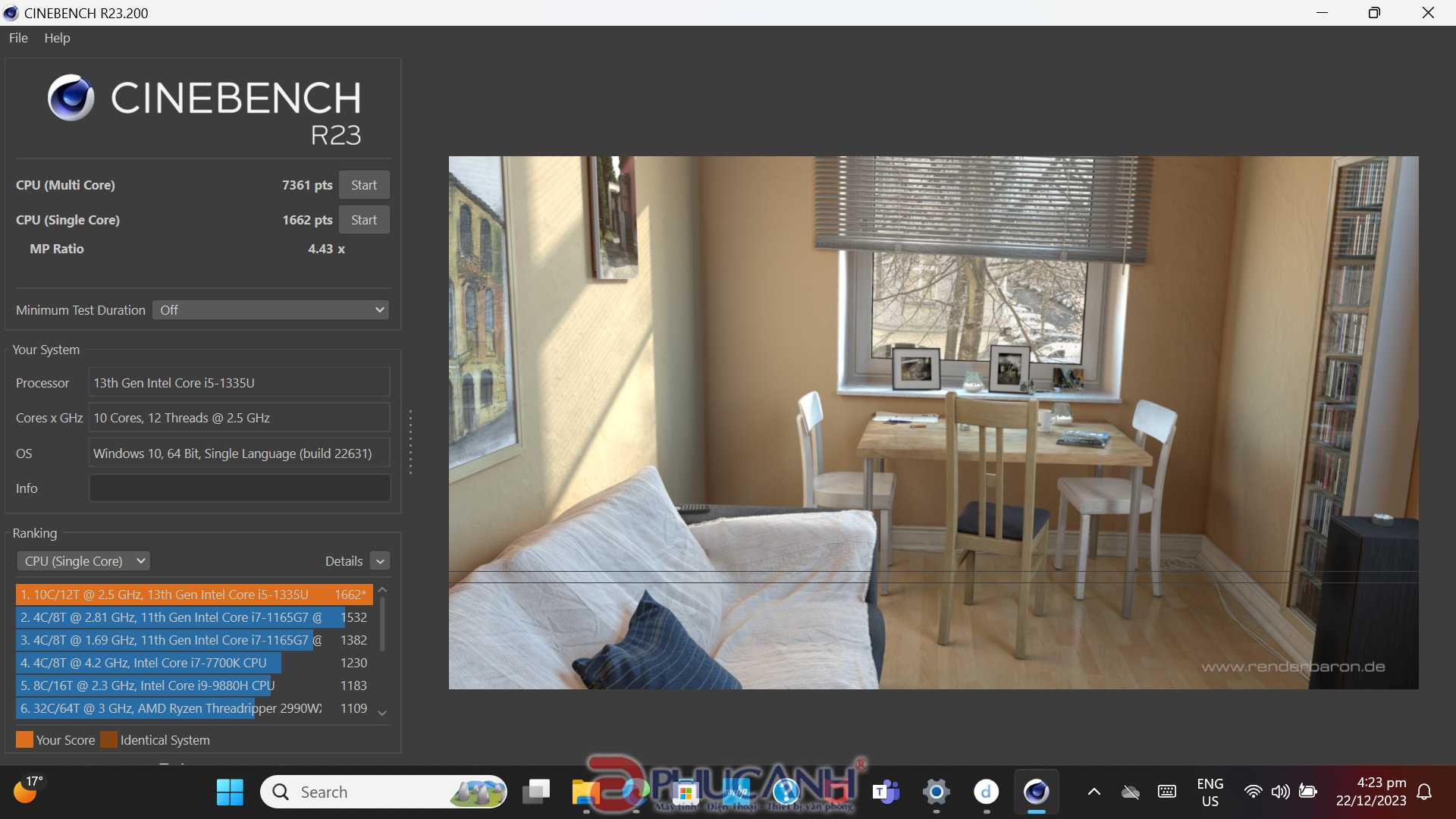Image resolution: width=1456 pixels, height=819 pixels.
Task: Select the Help menu in Cinebench
Action: click(56, 37)
